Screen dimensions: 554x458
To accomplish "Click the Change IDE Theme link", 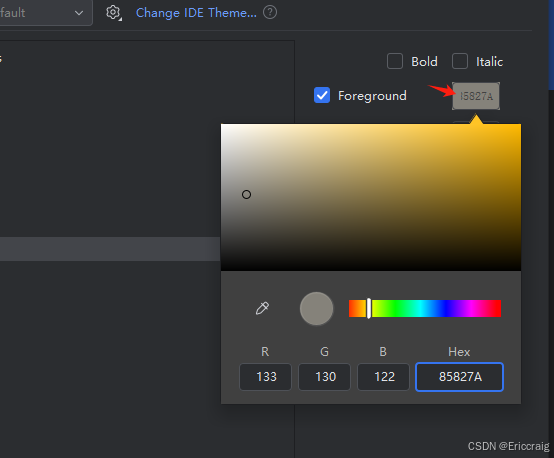I will [x=196, y=13].
